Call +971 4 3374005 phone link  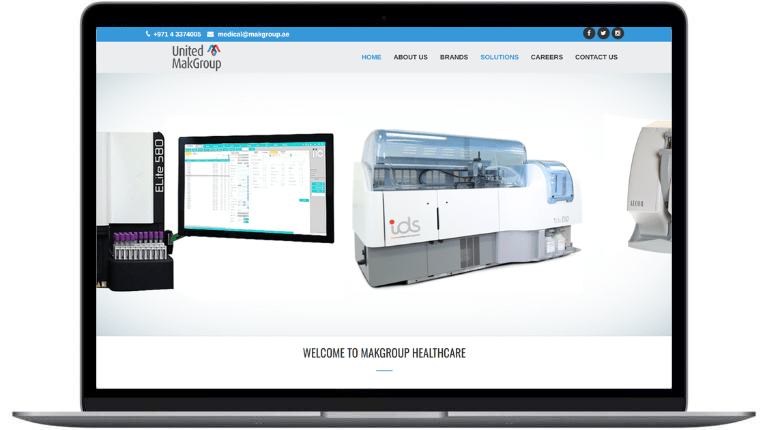[x=177, y=34]
